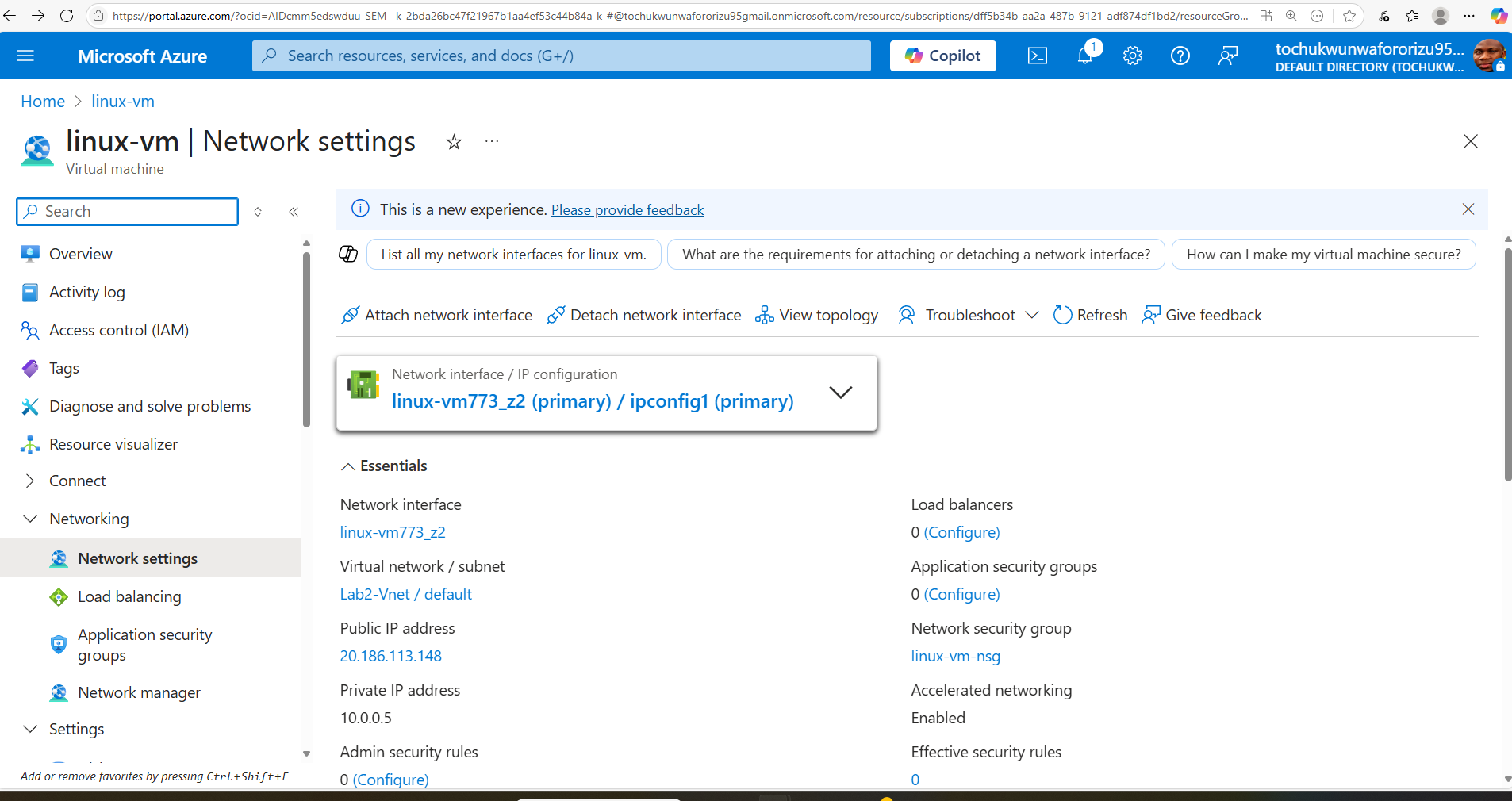Screen dimensions: 1512x801
Task: Favorite this page with the star icon
Action: [x=454, y=142]
